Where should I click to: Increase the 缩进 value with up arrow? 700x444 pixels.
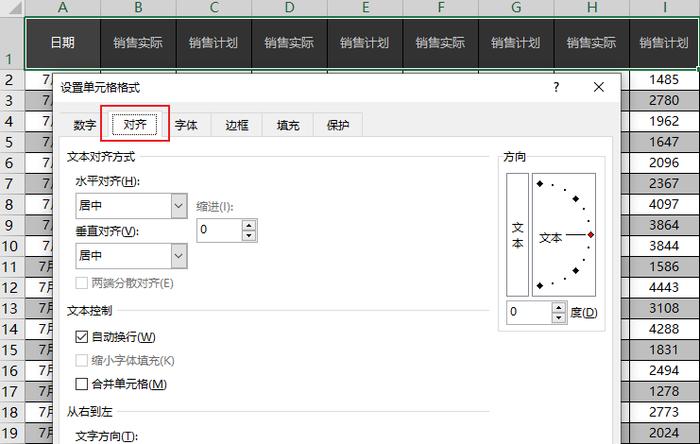(x=249, y=225)
